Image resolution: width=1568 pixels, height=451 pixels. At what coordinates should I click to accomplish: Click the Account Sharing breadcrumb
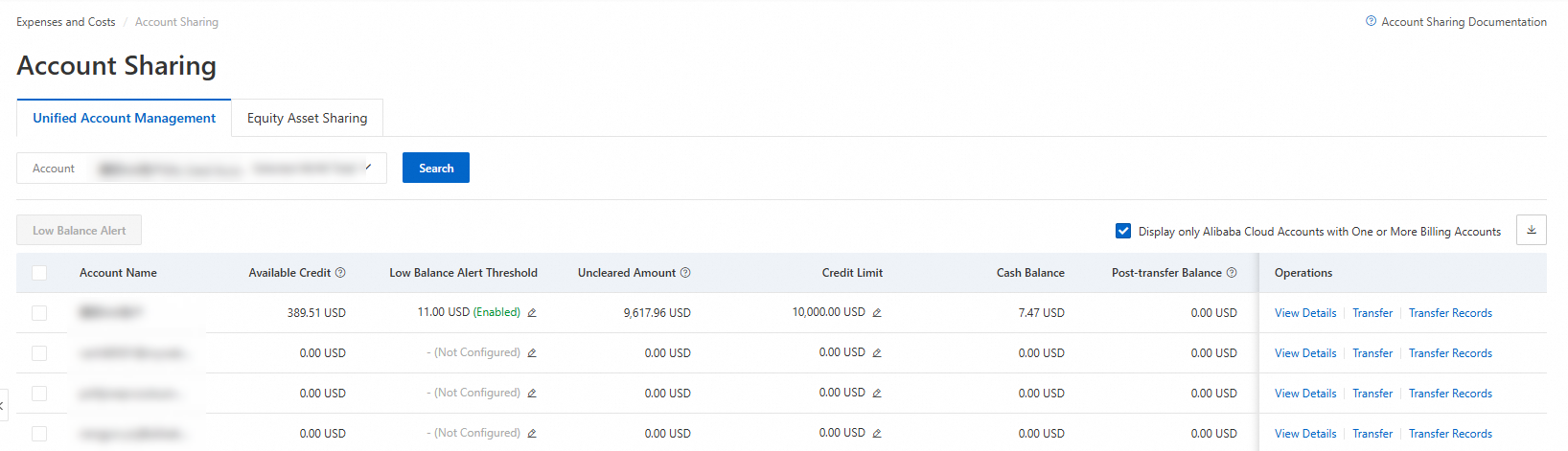(176, 22)
